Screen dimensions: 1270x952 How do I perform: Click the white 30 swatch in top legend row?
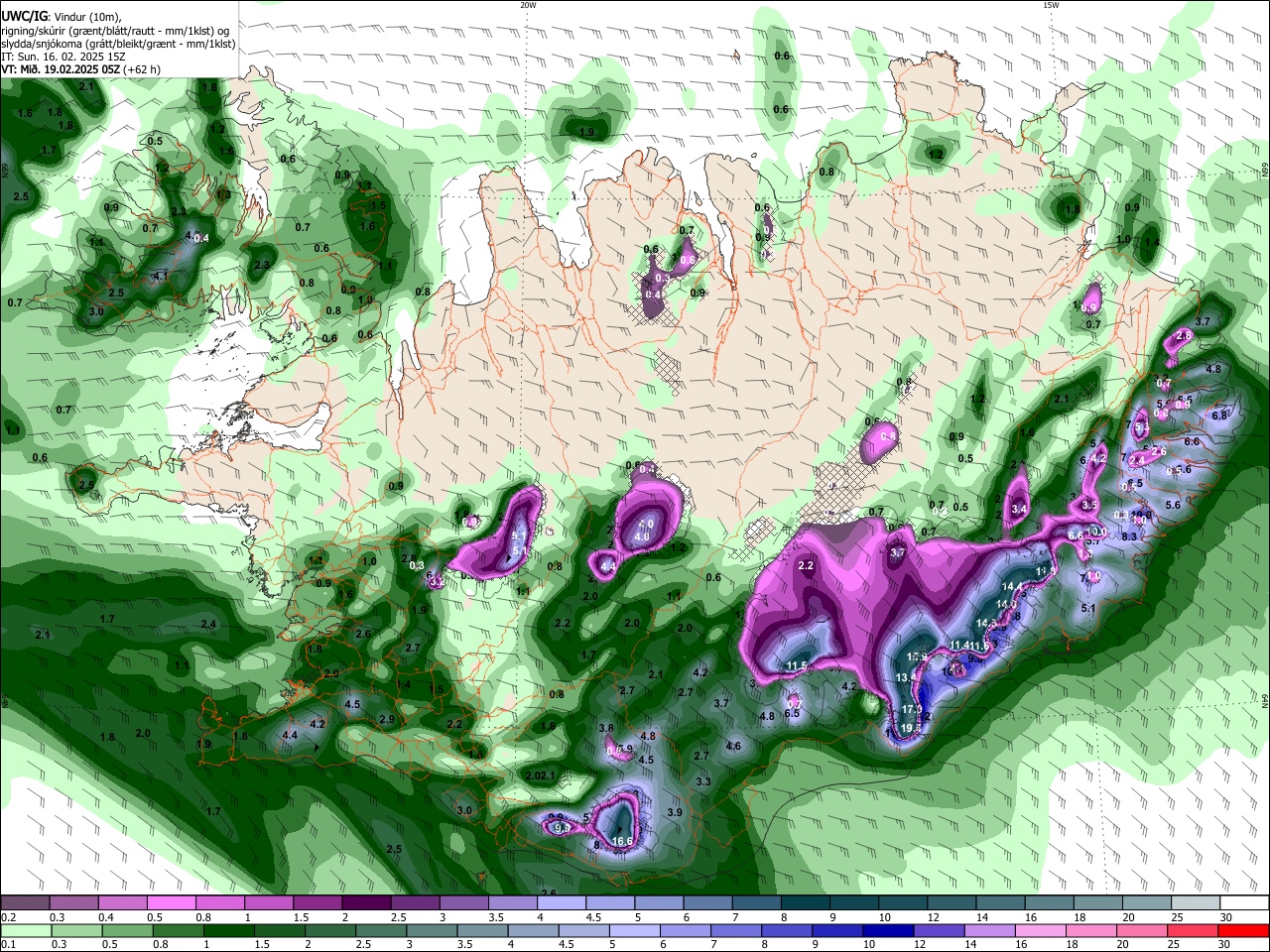(1245, 903)
